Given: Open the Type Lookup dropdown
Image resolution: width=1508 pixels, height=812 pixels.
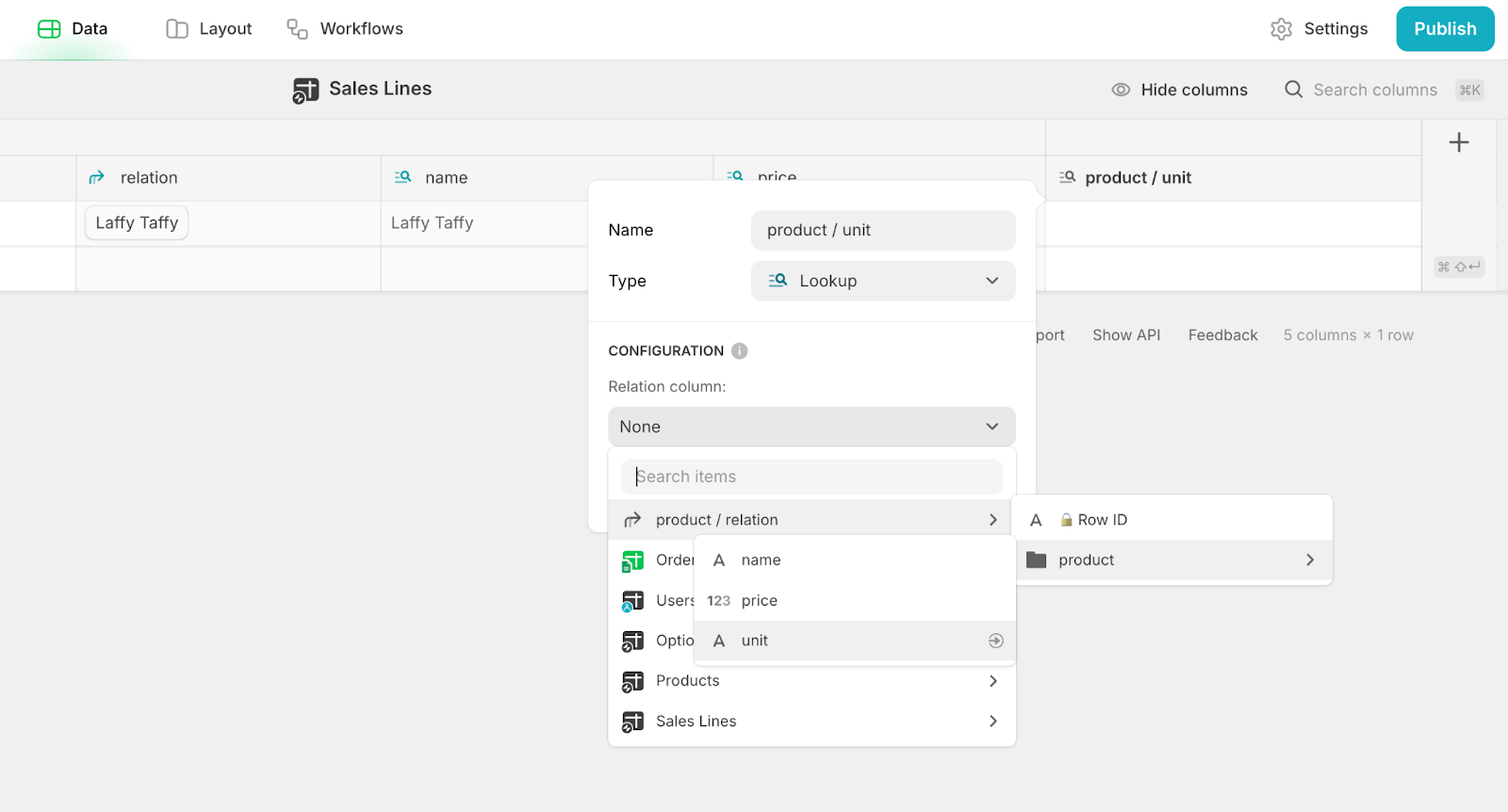Looking at the screenshot, I should pyautogui.click(x=883, y=281).
